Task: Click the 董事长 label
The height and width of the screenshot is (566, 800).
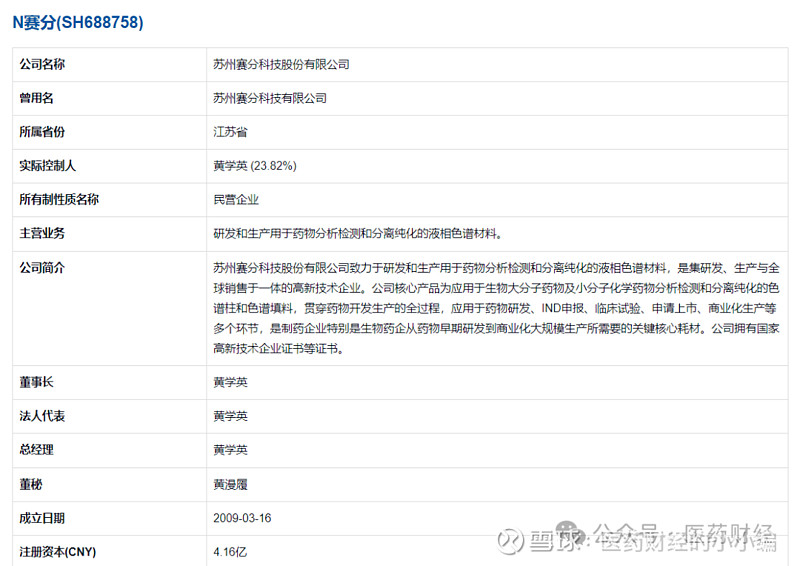Action: click(36, 382)
